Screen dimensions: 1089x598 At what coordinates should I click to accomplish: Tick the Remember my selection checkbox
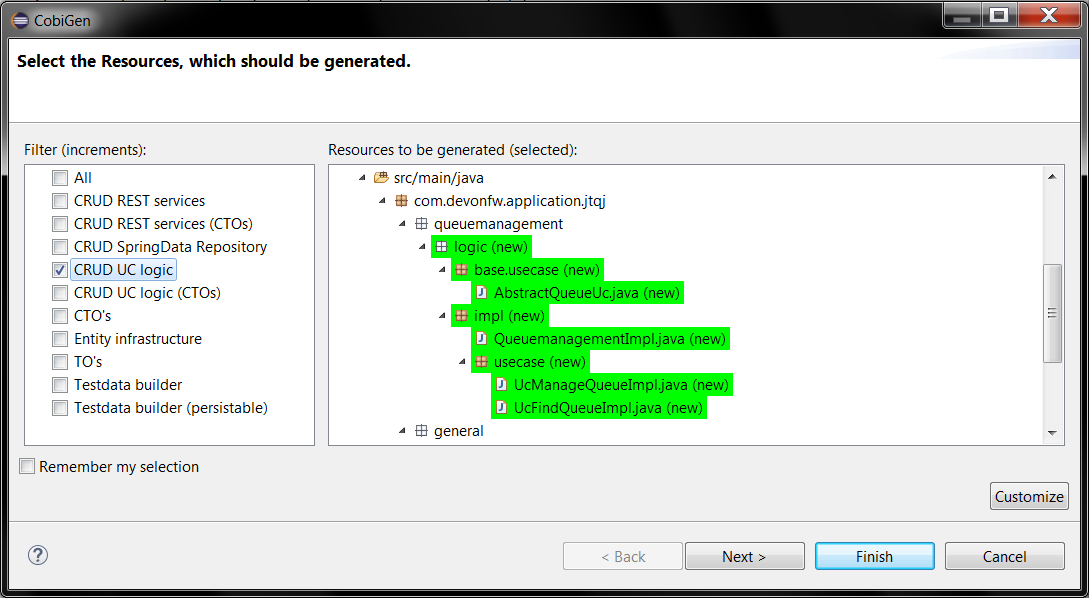click(x=27, y=467)
